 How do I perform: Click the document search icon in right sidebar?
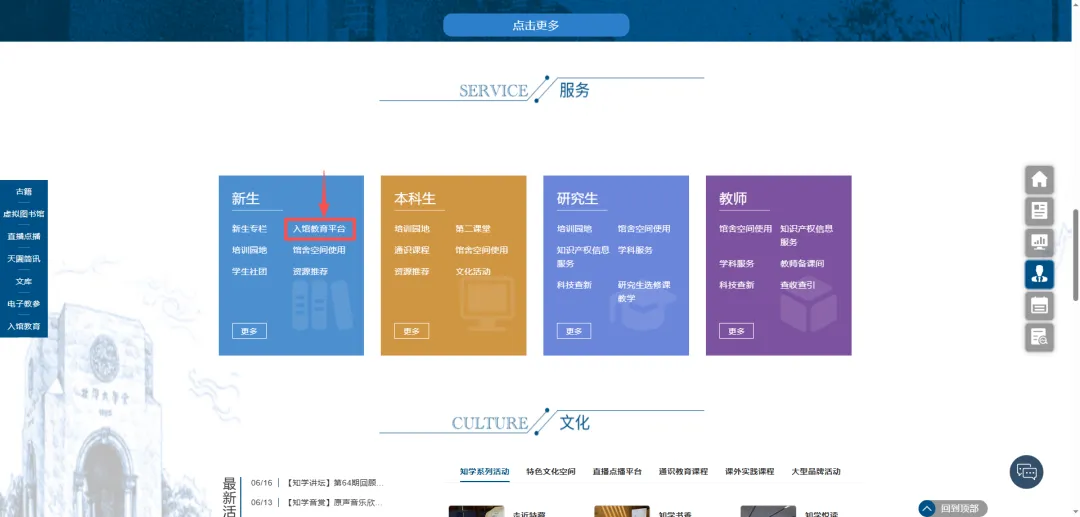[x=1039, y=337]
